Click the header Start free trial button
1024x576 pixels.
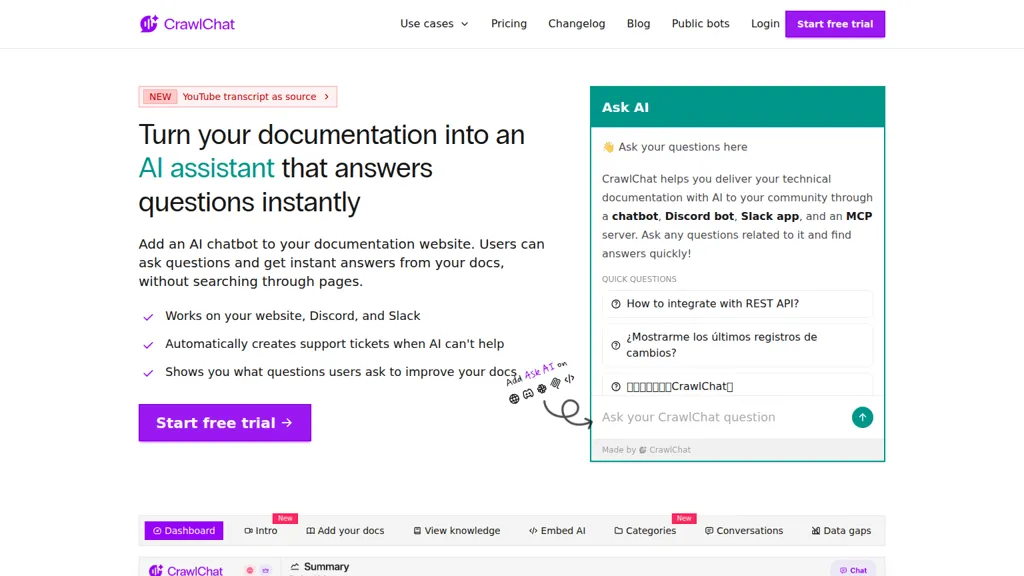pyautogui.click(x=835, y=24)
